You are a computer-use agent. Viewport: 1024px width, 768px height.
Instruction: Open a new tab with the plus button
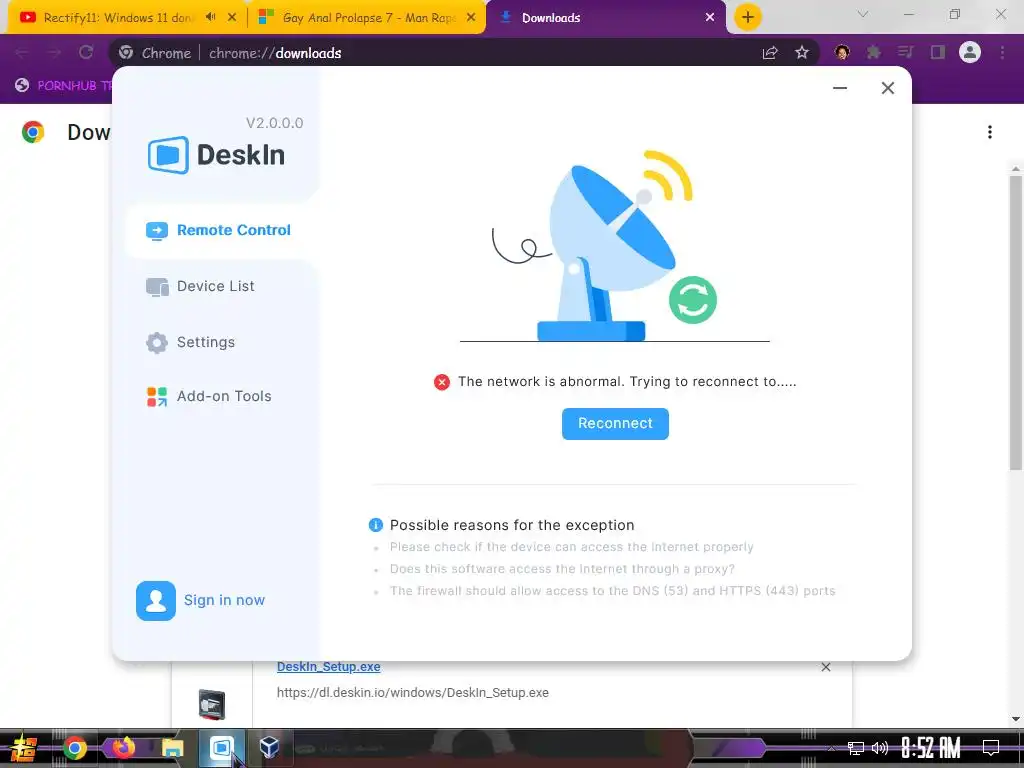coord(748,17)
